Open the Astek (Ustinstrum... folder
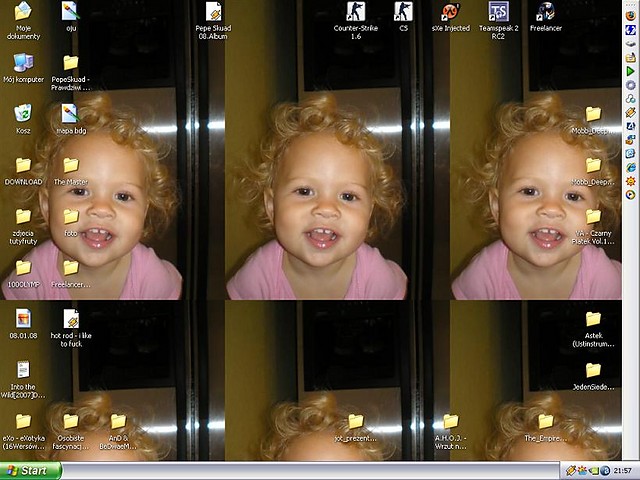The width and height of the screenshot is (640, 480). click(593, 328)
